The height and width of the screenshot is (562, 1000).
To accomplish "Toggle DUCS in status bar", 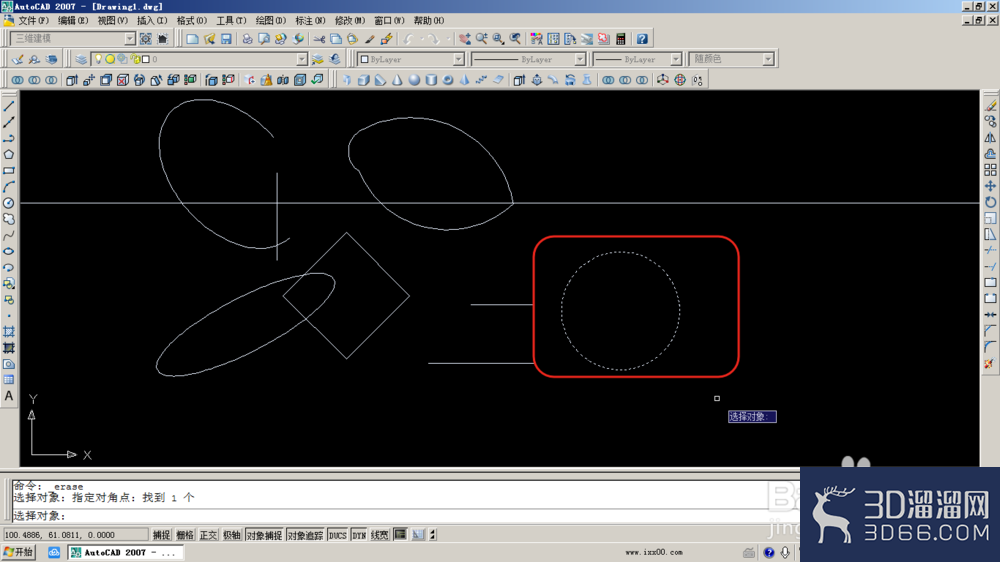I will click(x=337, y=535).
